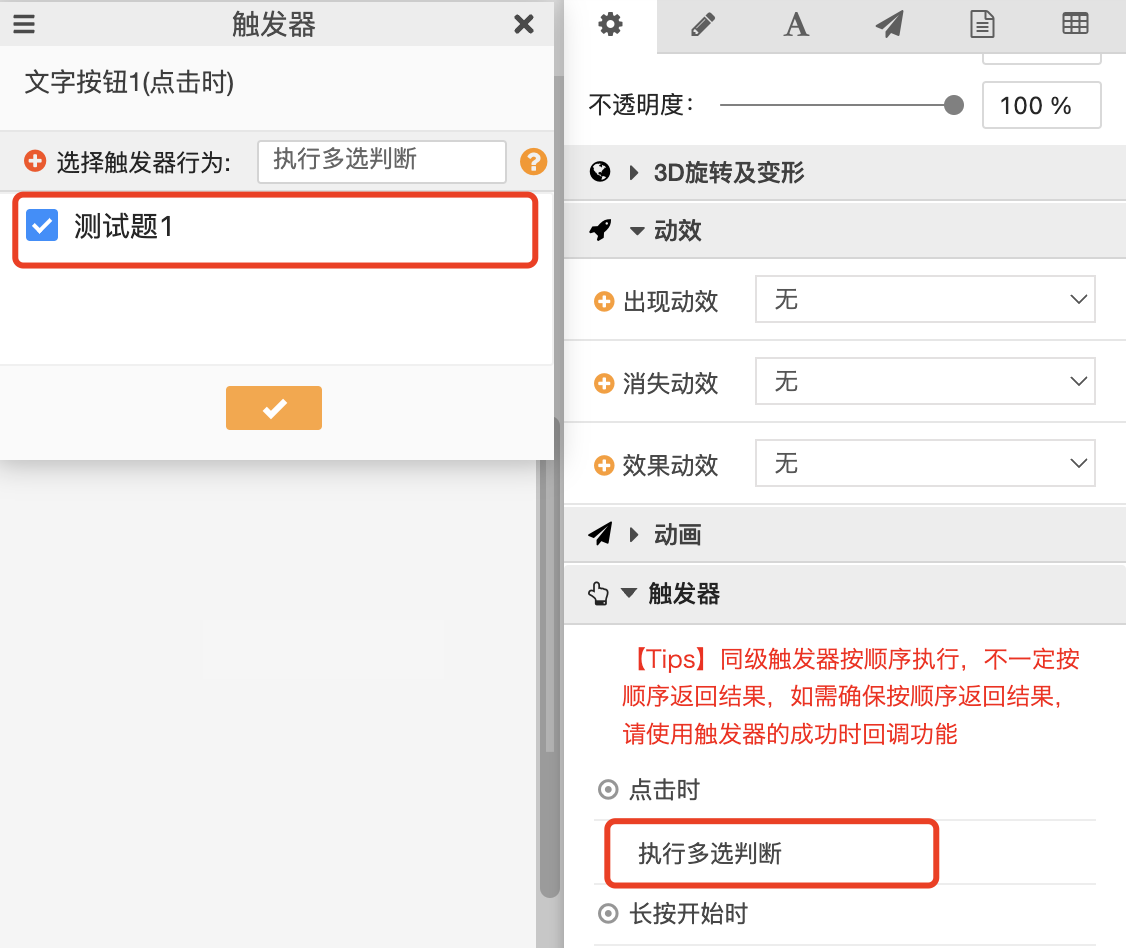The height and width of the screenshot is (948, 1126).
Task: Click the paper plane animation icon
Action: pyautogui.click(x=888, y=24)
